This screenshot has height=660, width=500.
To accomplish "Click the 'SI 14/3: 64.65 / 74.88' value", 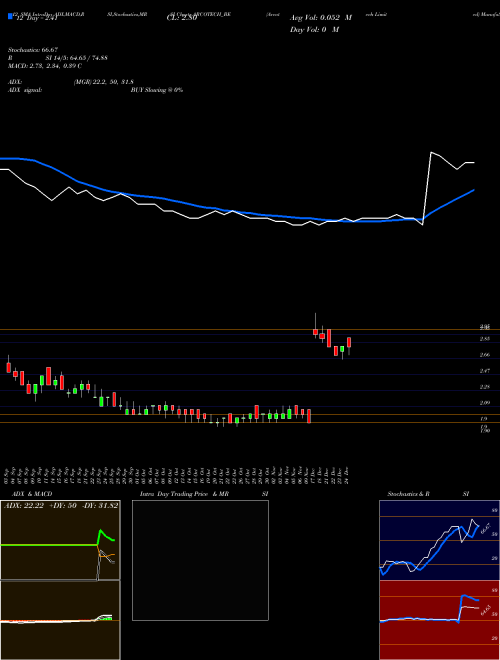I will click(x=77, y=58).
